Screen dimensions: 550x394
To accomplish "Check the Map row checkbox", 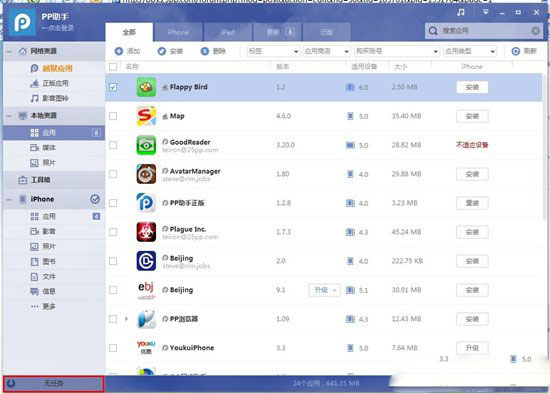I will click(x=113, y=116).
